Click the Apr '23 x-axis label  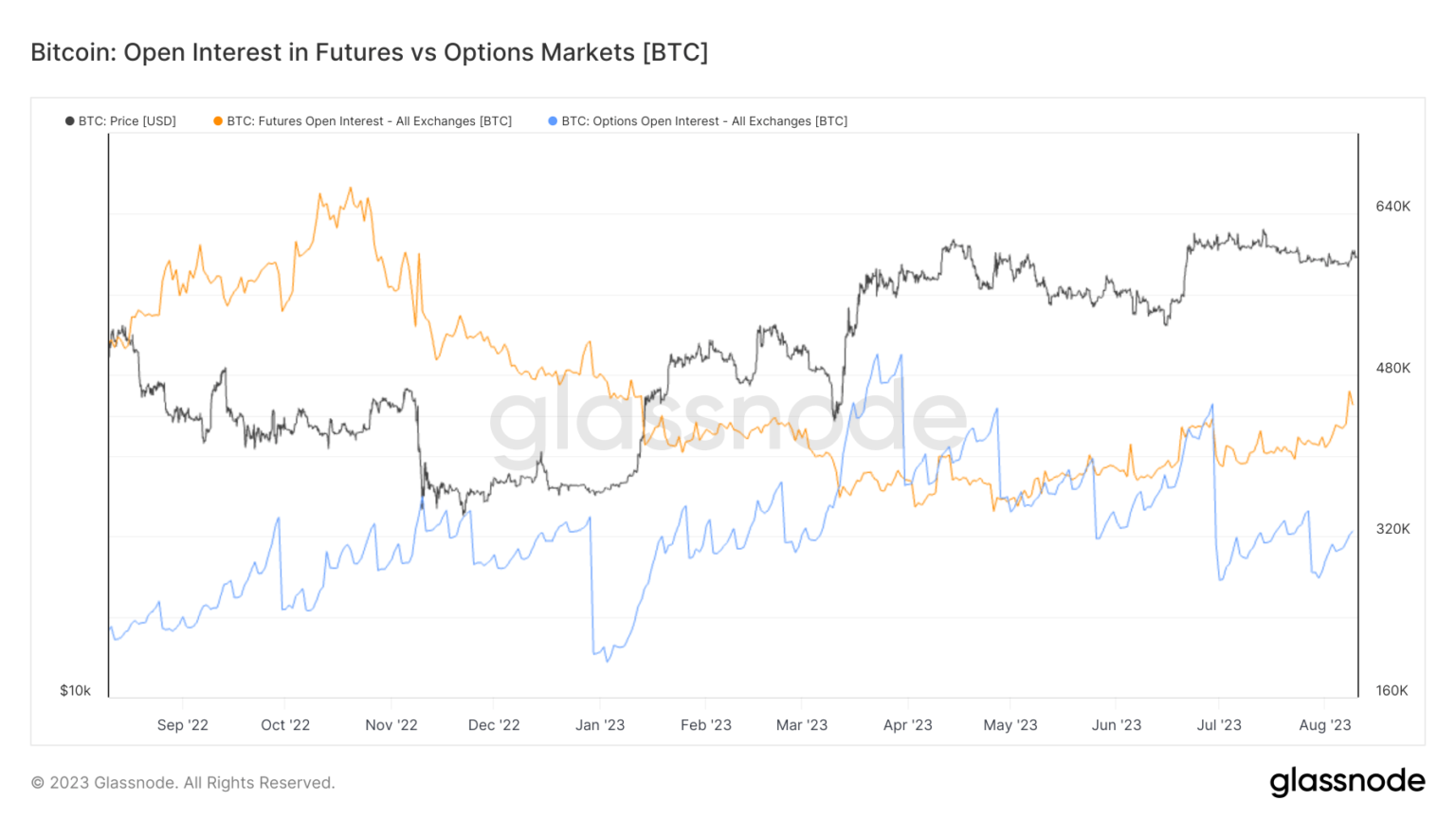tap(907, 725)
